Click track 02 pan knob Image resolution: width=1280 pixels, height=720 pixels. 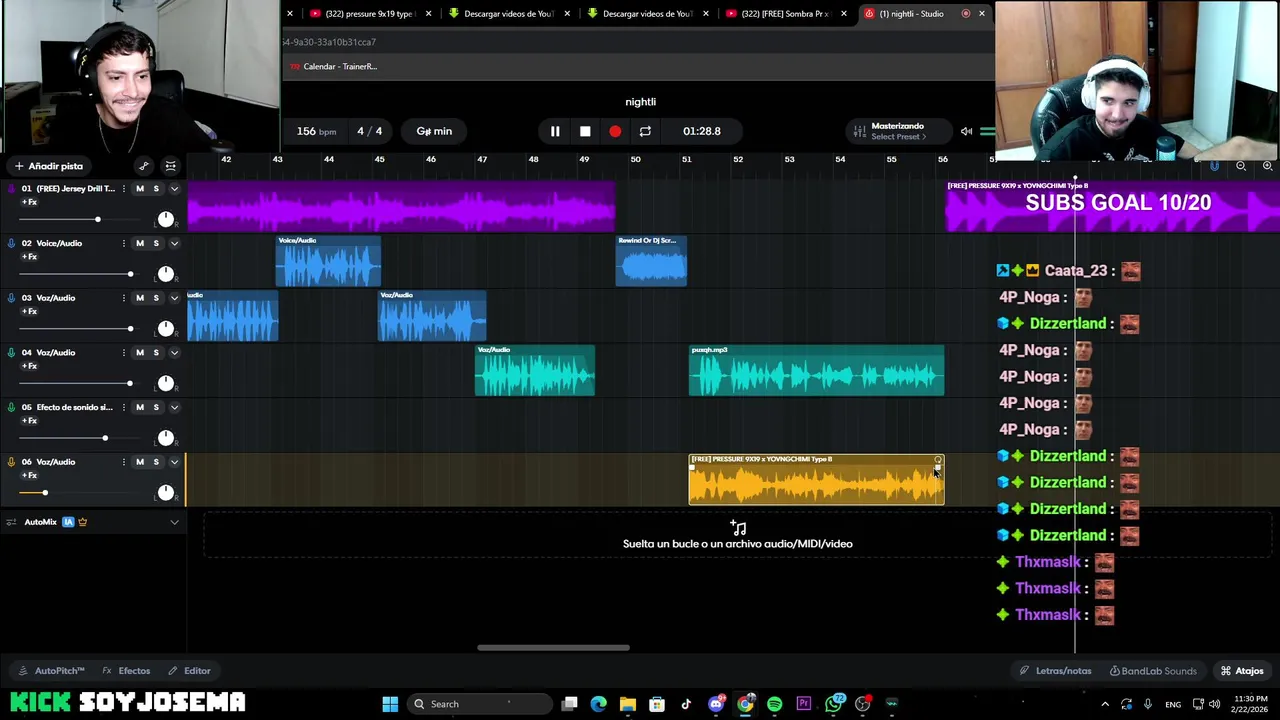(166, 274)
